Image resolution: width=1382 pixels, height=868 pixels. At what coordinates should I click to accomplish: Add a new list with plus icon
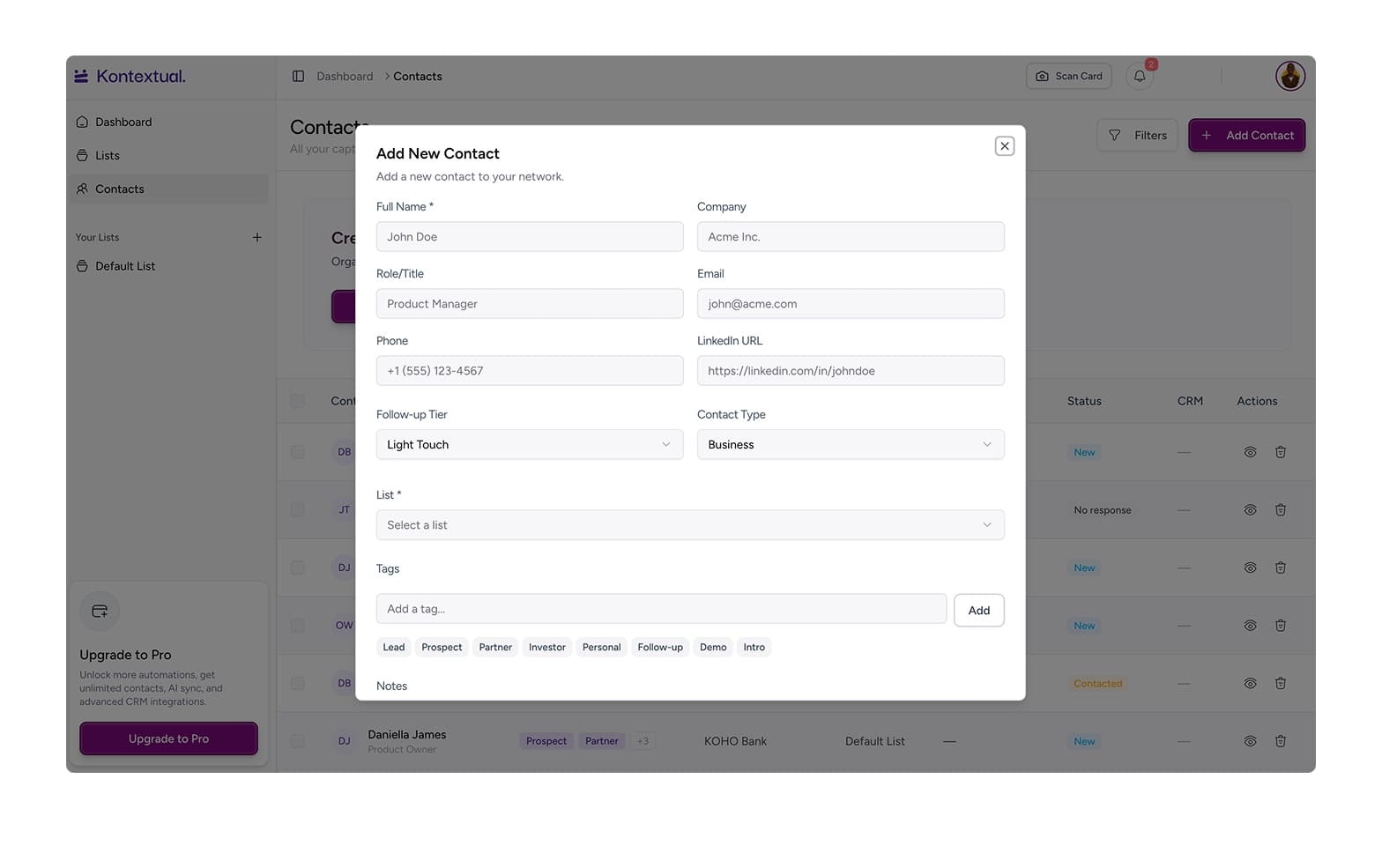coord(256,237)
